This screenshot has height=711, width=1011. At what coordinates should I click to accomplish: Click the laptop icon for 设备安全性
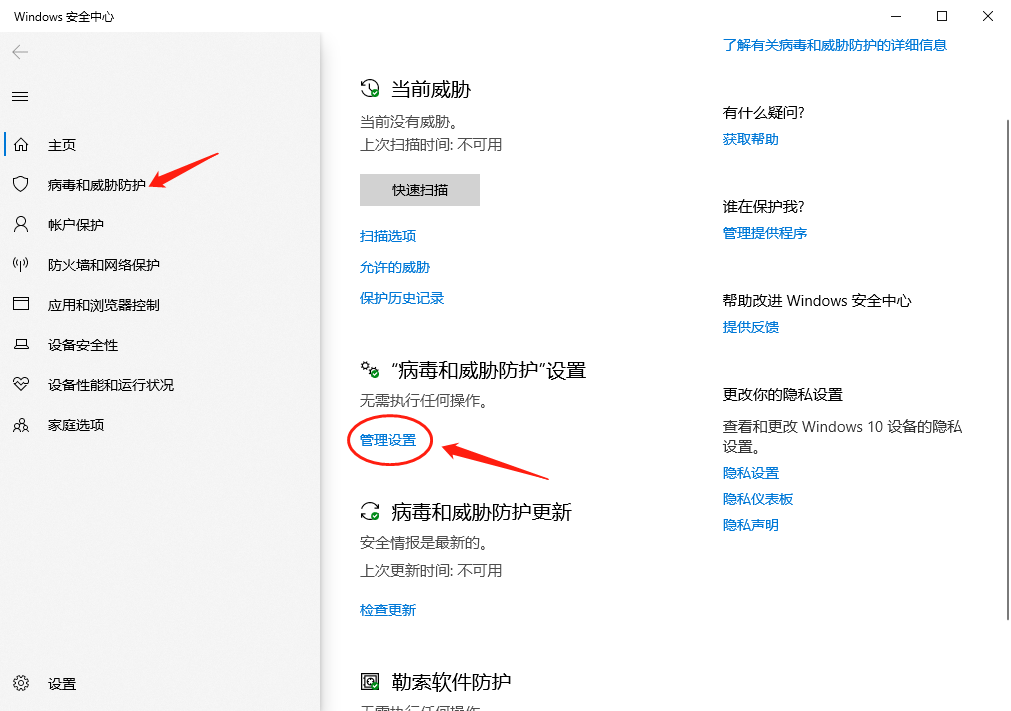click(x=20, y=345)
